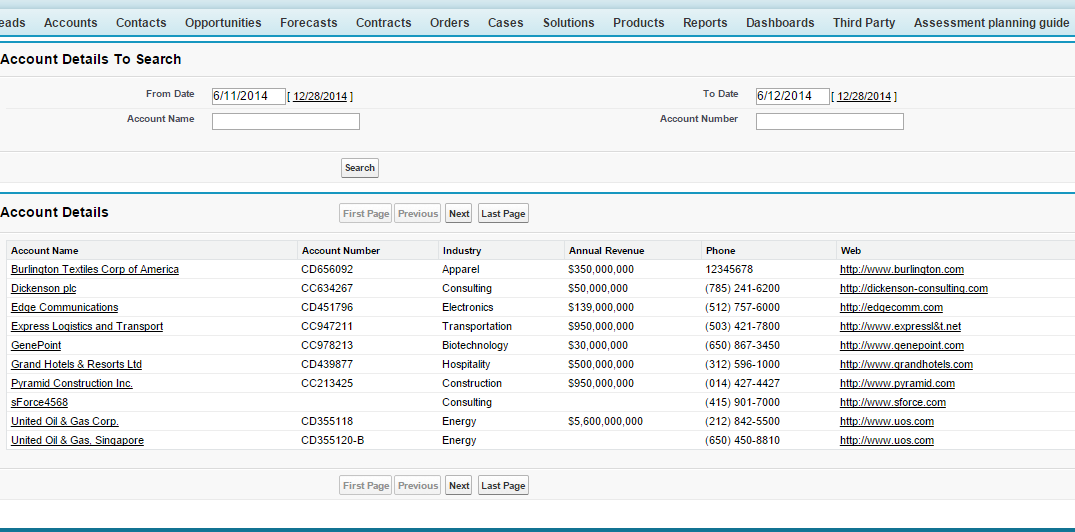1075x532 pixels.
Task: Switch to the Solutions tab
Action: pyautogui.click(x=568, y=23)
